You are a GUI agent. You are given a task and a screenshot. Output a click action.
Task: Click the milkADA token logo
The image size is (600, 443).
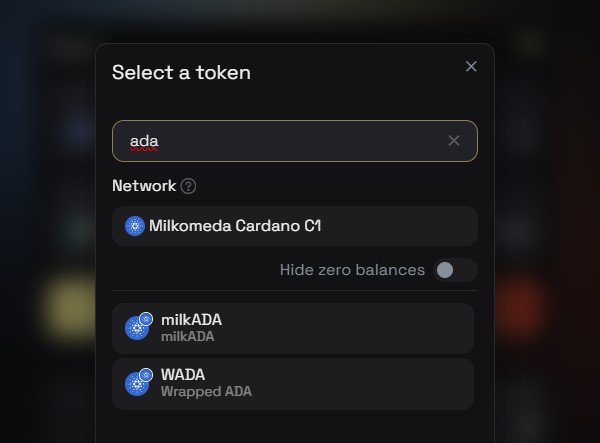(x=137, y=328)
